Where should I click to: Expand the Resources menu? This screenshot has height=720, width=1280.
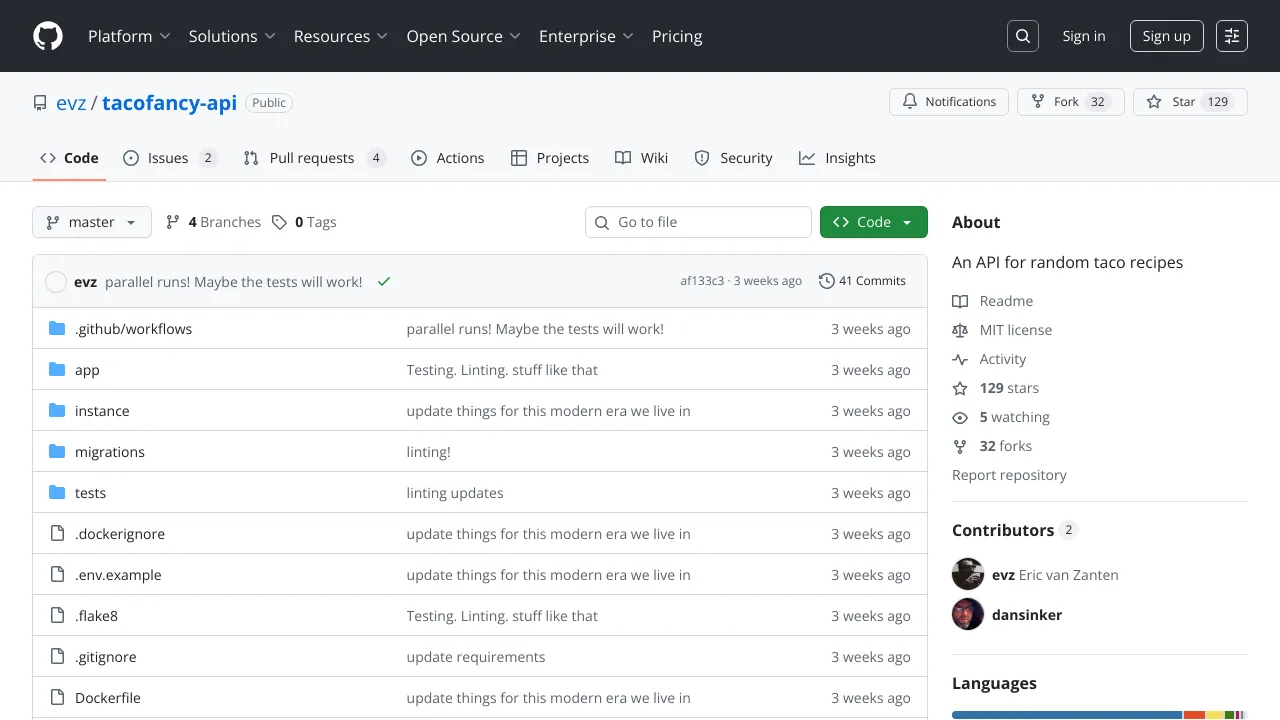click(x=340, y=36)
